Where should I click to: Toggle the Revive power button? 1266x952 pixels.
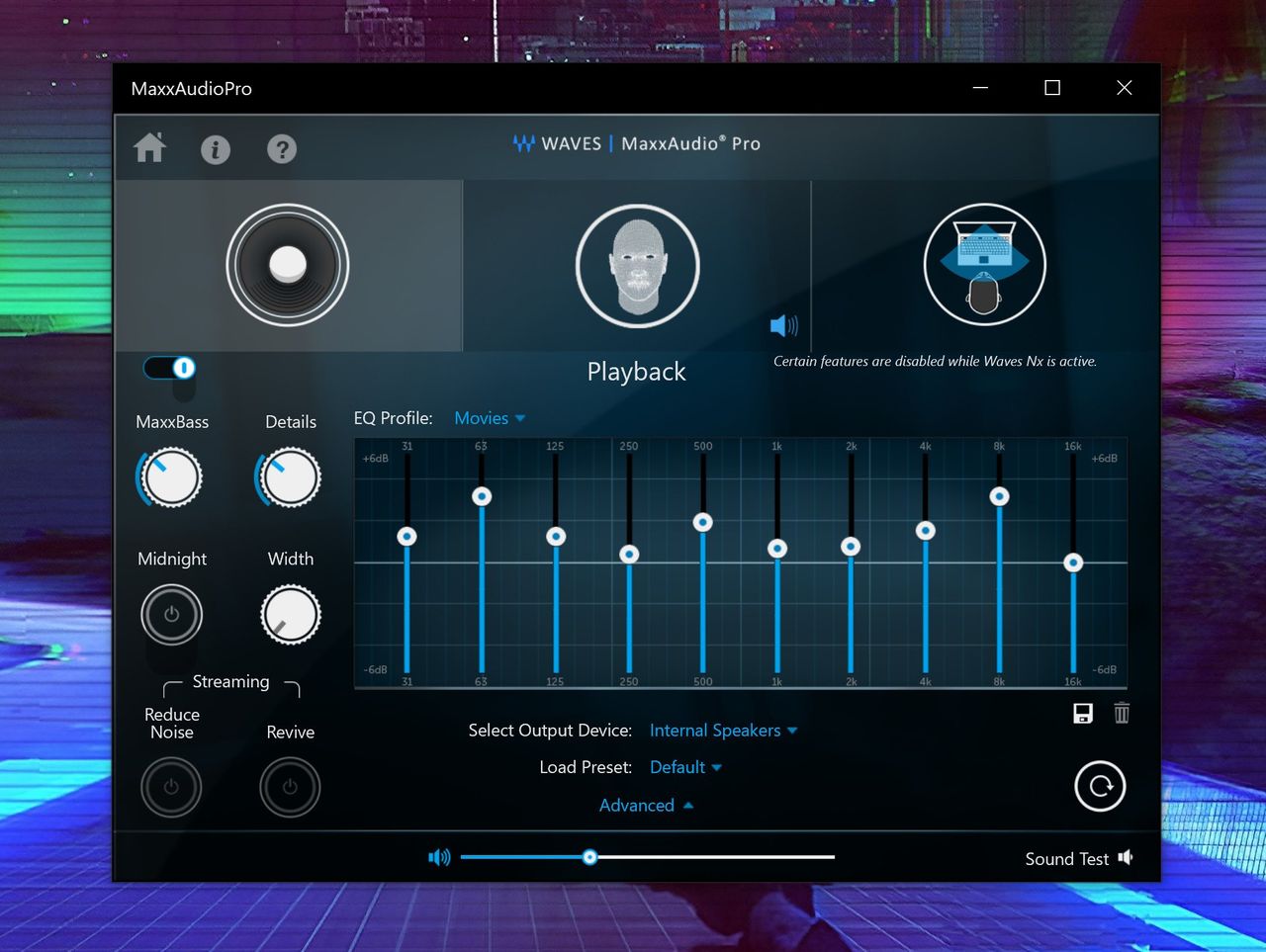(x=290, y=787)
